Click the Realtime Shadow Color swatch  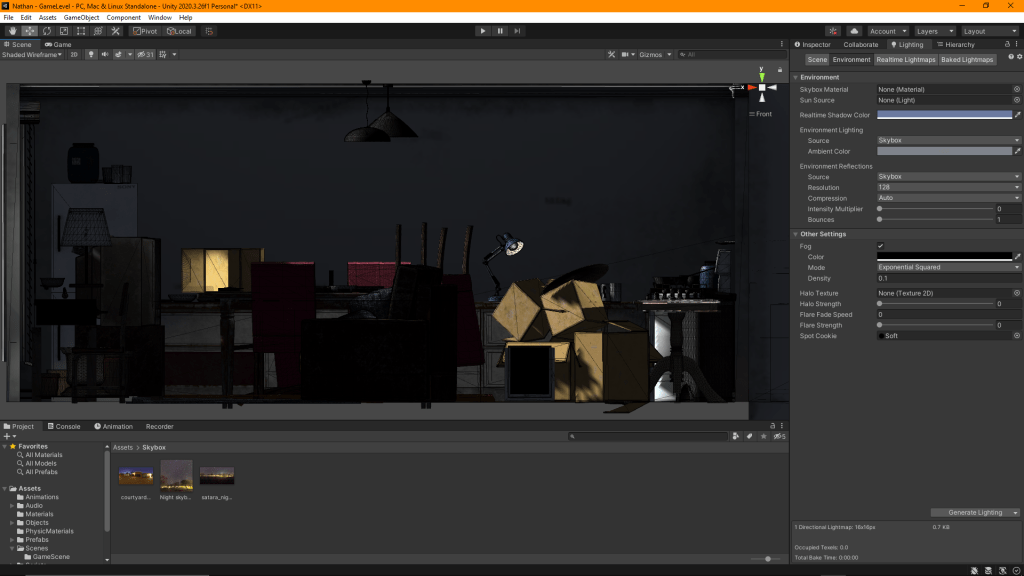point(944,115)
